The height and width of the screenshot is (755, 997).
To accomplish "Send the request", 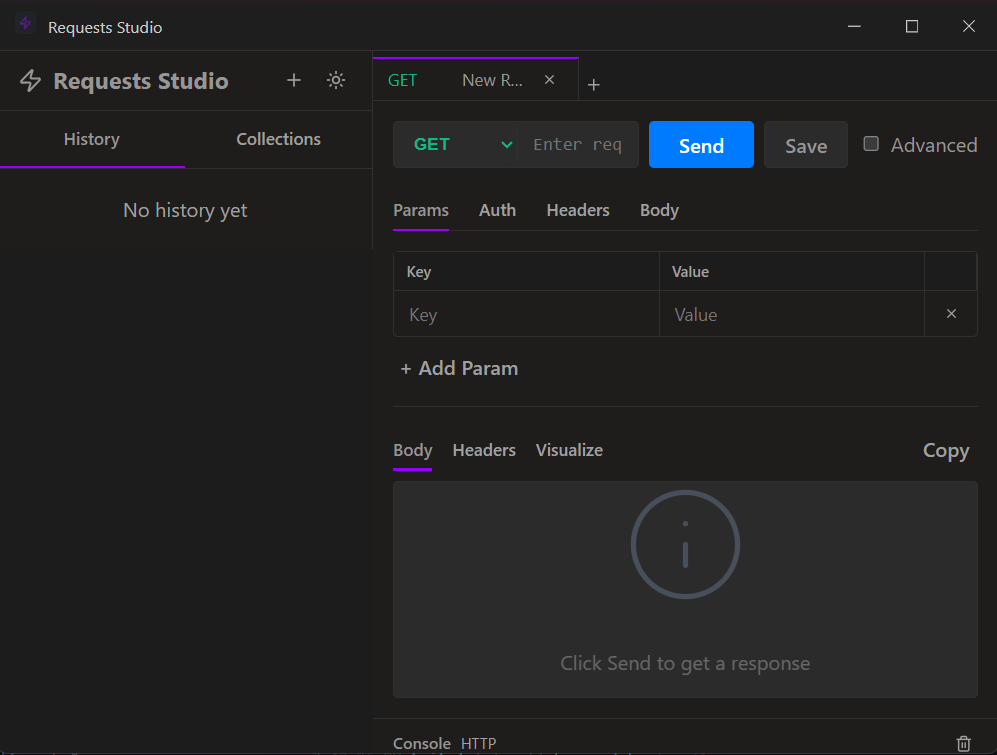I will point(701,144).
